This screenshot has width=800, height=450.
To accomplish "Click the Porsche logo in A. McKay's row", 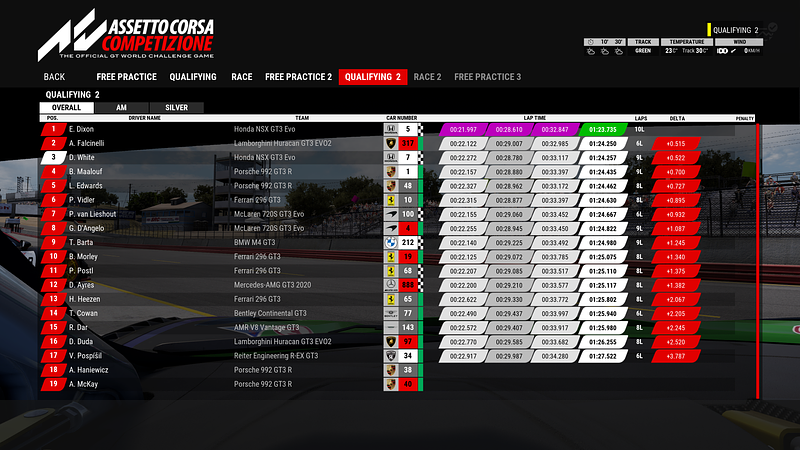I will tap(391, 384).
